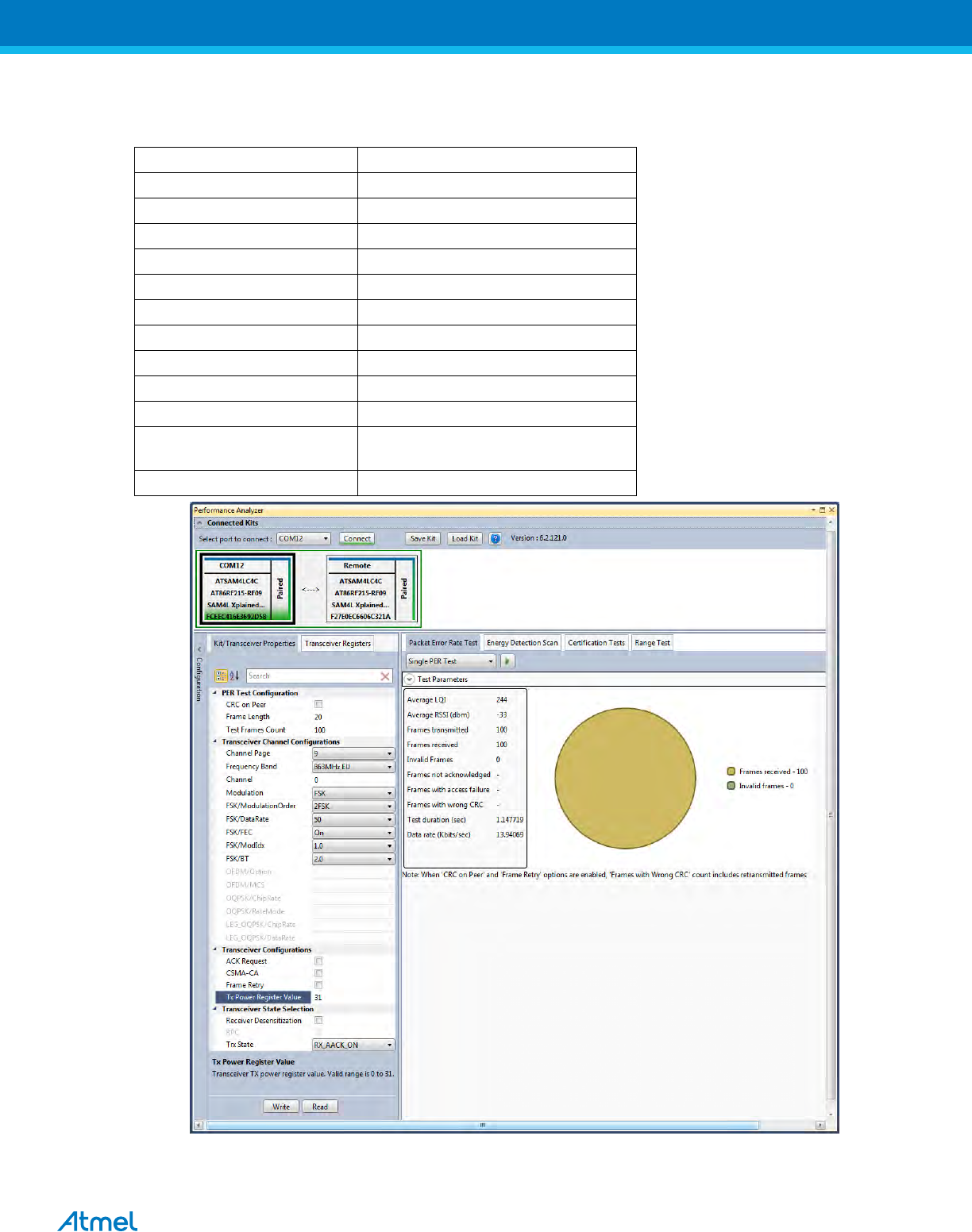Image resolution: width=972 pixels, height=1232 pixels.
Task: Clear the search box with red X
Action: (385, 676)
